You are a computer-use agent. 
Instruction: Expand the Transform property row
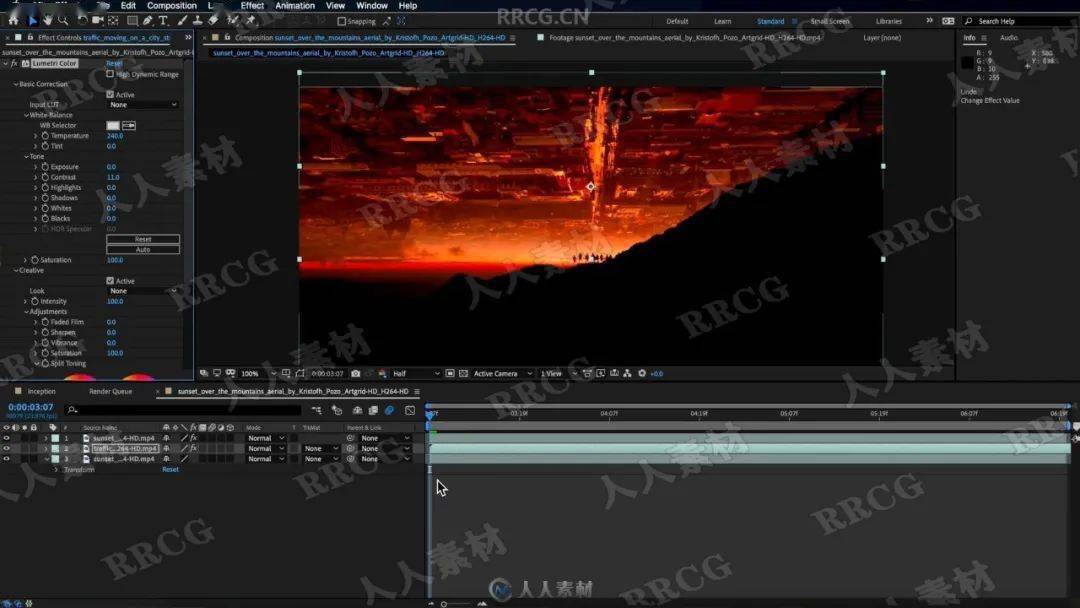click(56, 470)
